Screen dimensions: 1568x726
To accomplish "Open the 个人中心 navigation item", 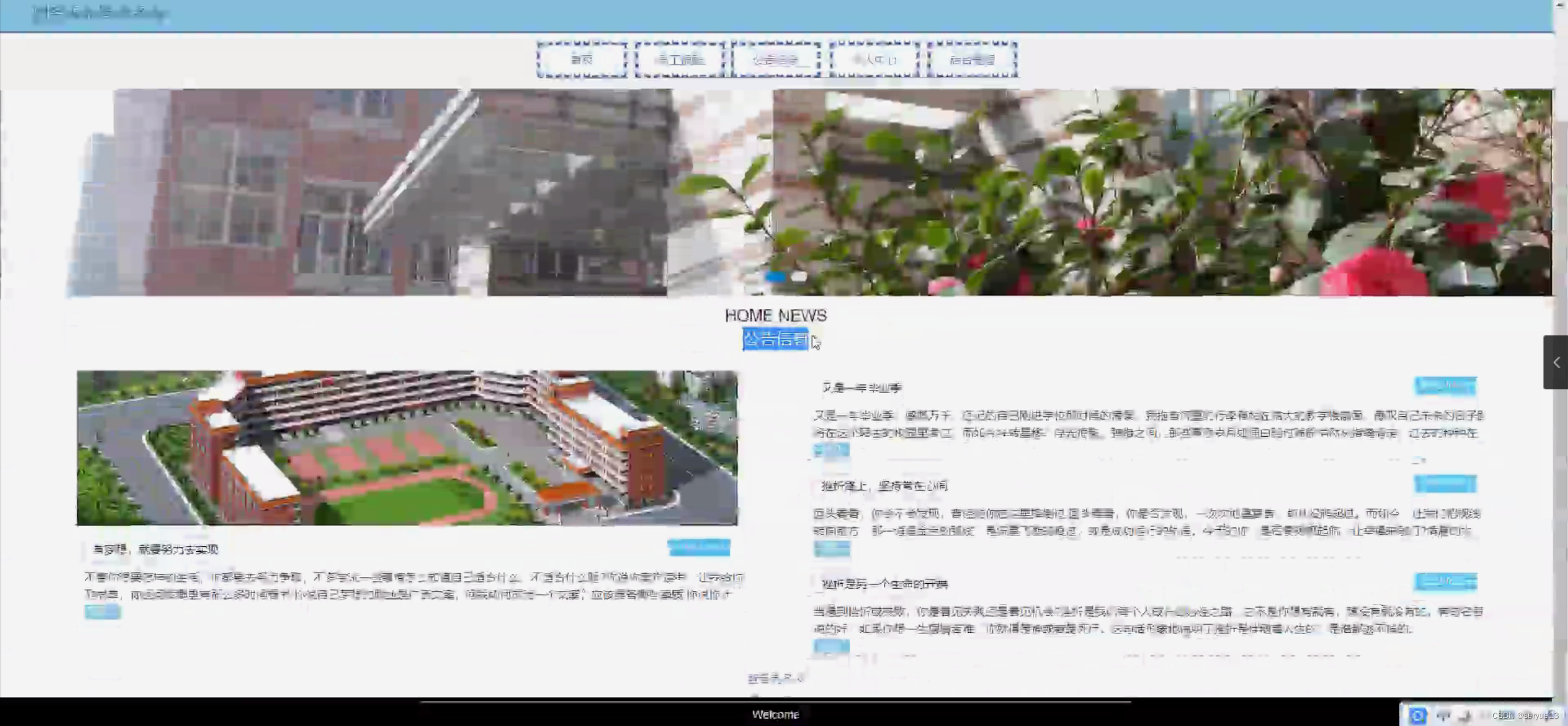I will tap(875, 59).
